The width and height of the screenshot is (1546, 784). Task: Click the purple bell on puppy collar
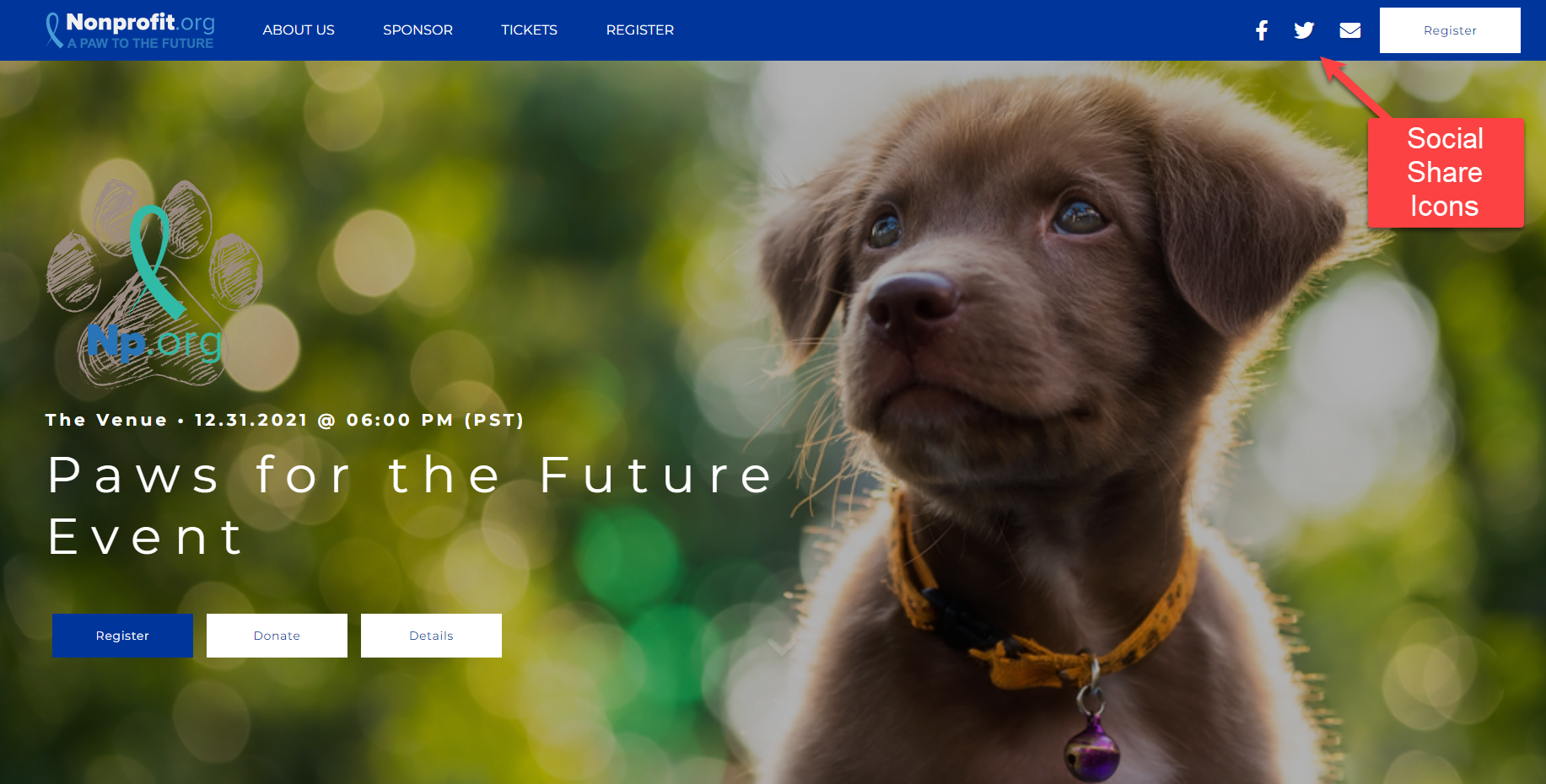[x=1091, y=749]
